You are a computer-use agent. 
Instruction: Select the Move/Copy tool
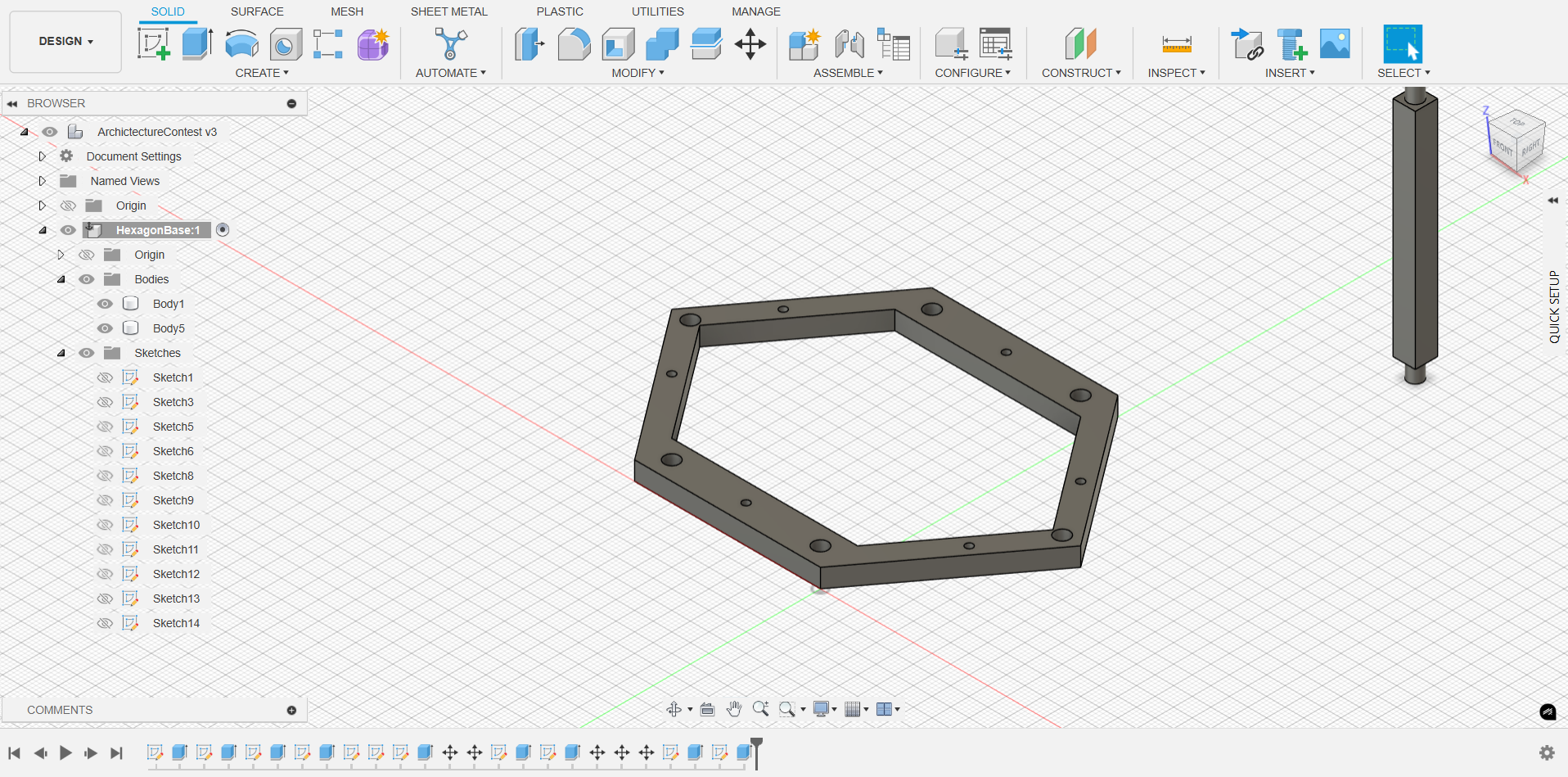[x=750, y=44]
